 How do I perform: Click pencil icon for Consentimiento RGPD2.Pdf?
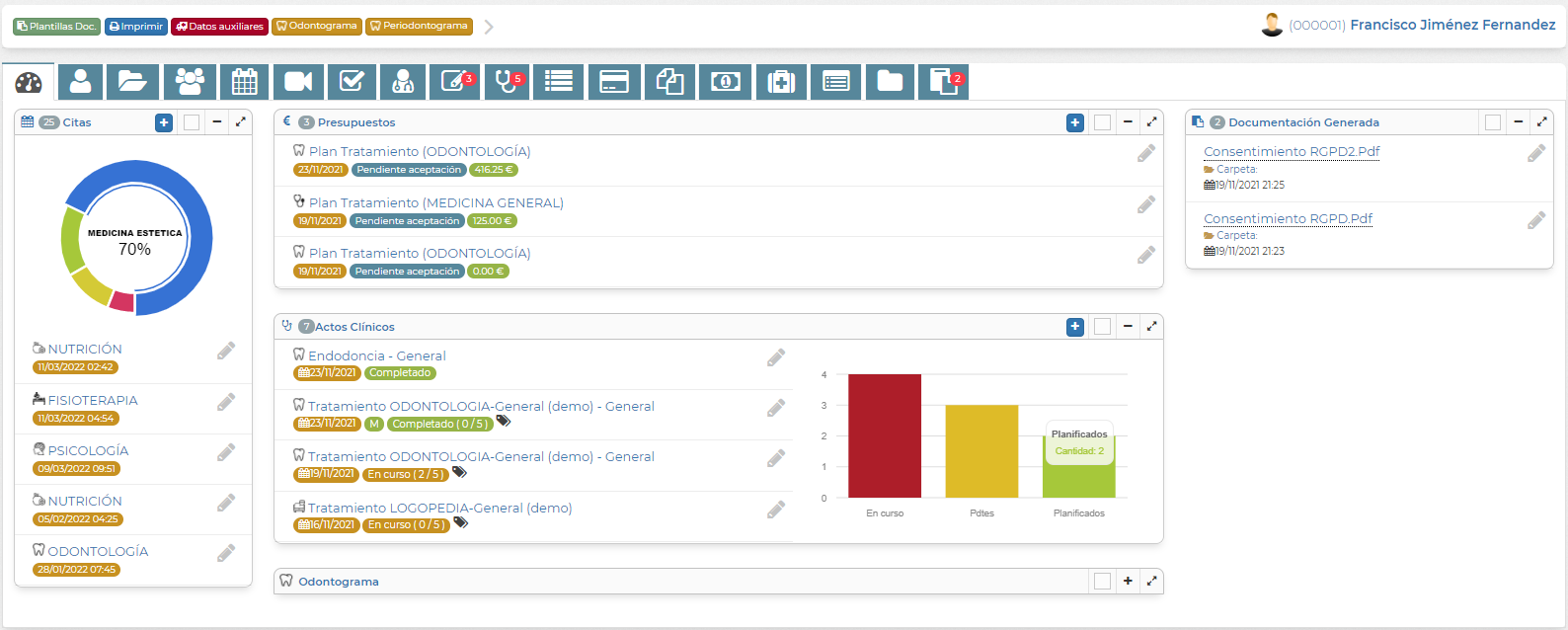tap(1536, 153)
